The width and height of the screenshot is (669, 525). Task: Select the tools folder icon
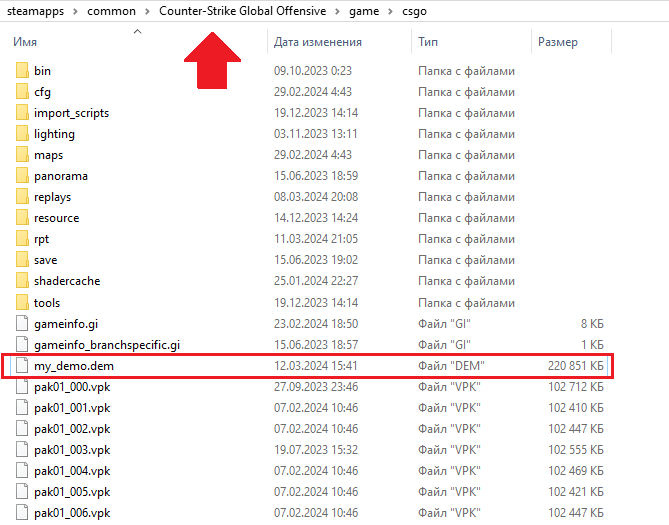coord(22,302)
